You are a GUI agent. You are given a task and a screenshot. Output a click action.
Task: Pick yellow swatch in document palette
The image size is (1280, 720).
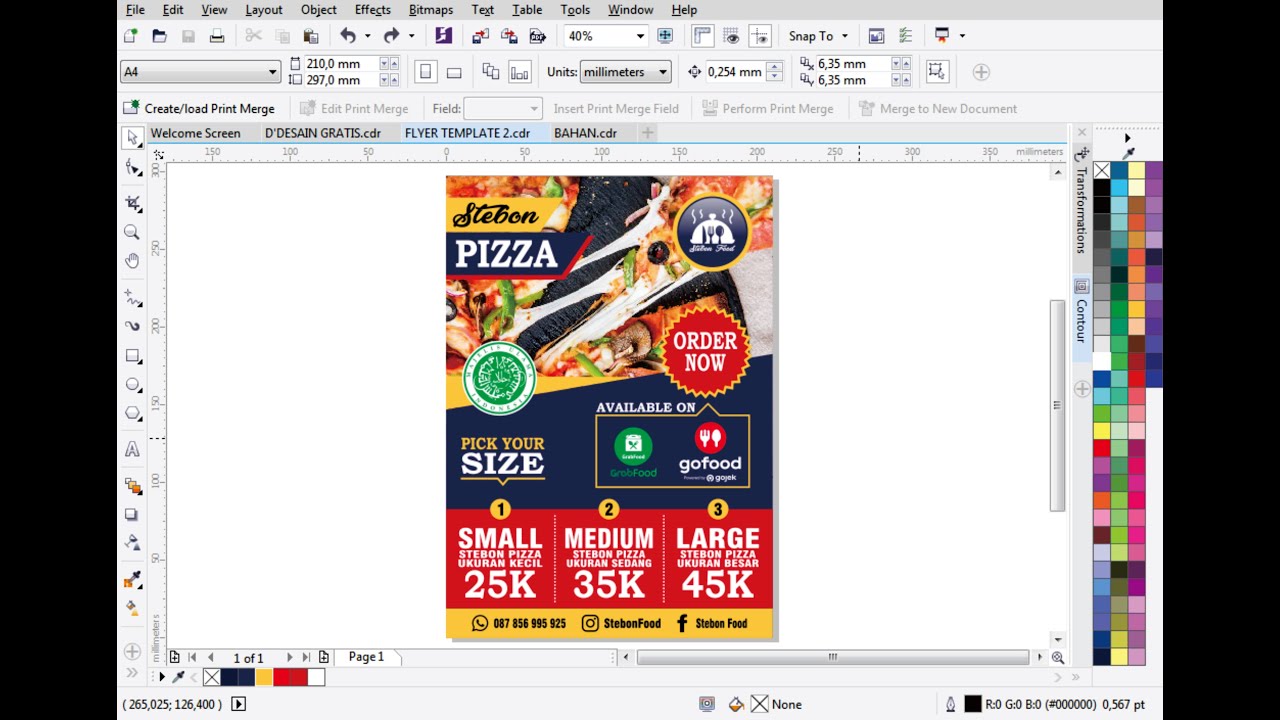click(x=264, y=677)
